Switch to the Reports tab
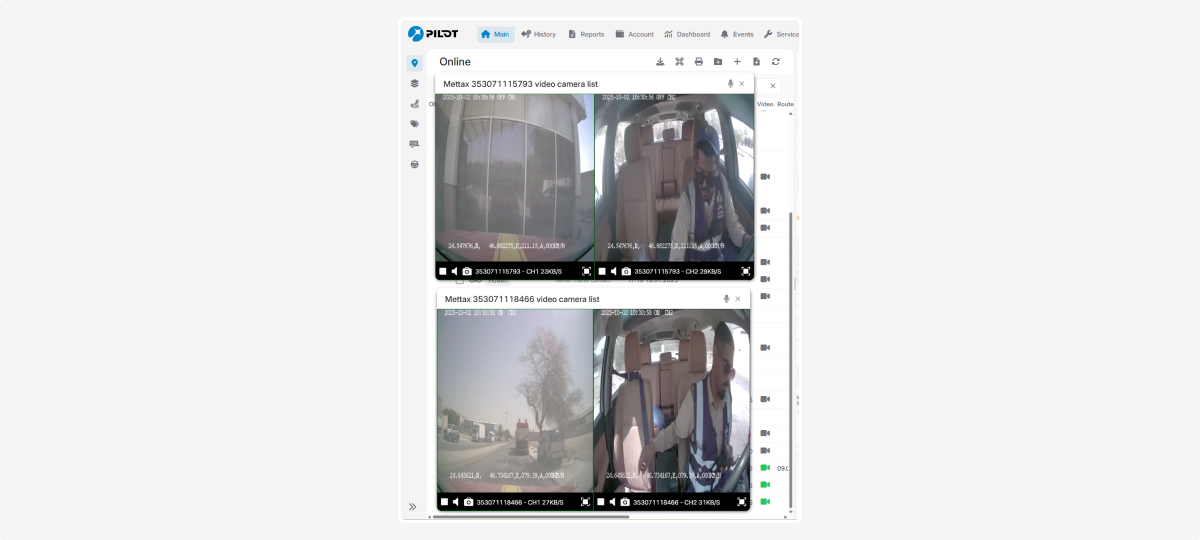The image size is (1200, 540). tap(586, 34)
